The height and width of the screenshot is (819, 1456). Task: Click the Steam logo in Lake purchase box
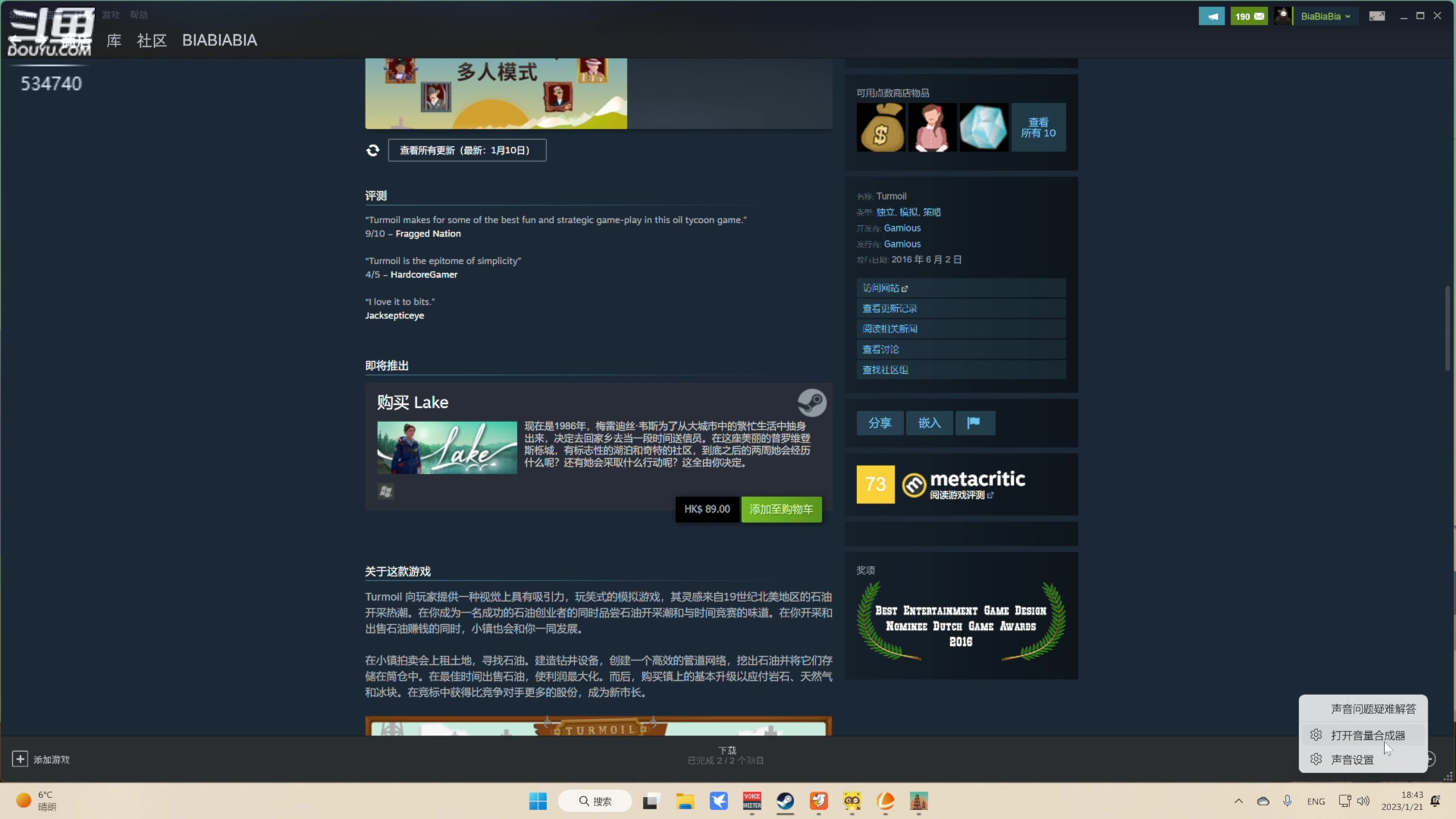pos(811,403)
